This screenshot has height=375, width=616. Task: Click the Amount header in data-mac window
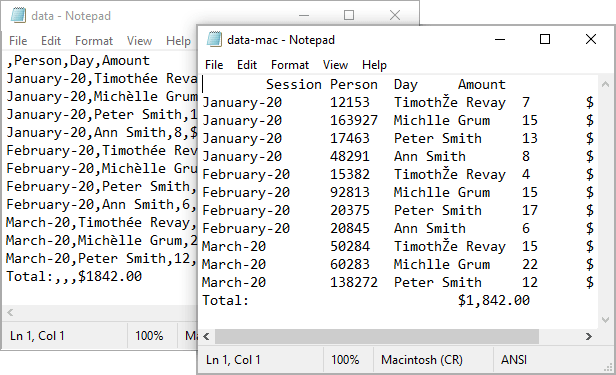tap(482, 84)
